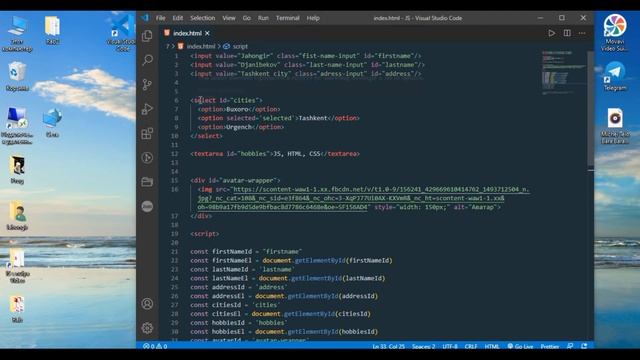Open the Search view in activity bar
Viewport: 640px width, 360px height.
[147, 60]
